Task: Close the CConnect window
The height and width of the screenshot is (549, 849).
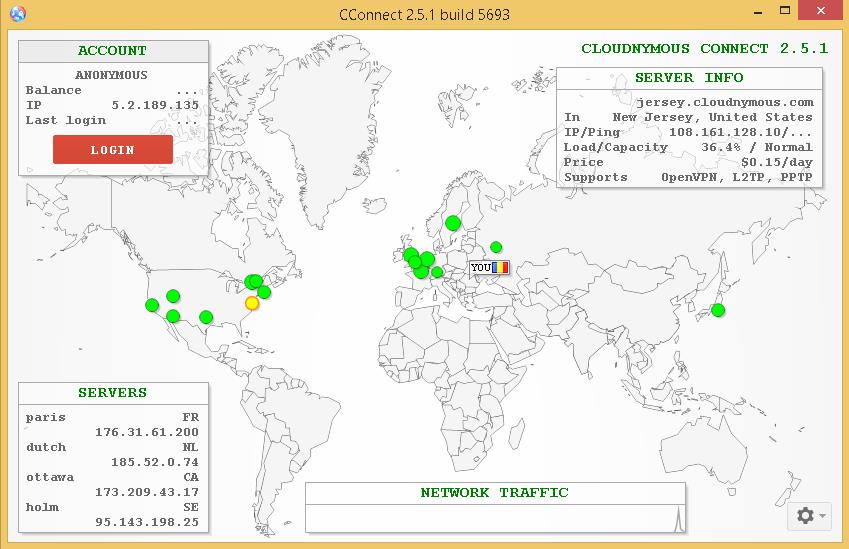Action: pyautogui.click(x=821, y=10)
